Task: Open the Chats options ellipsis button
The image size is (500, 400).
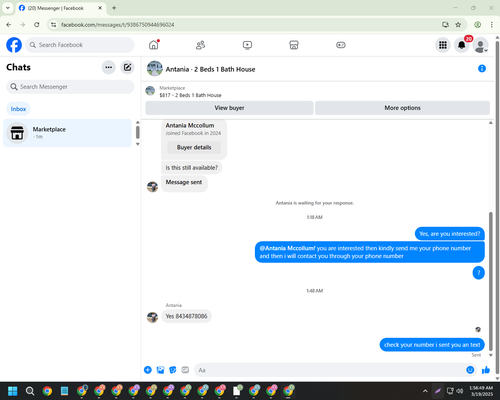Action: pos(109,67)
